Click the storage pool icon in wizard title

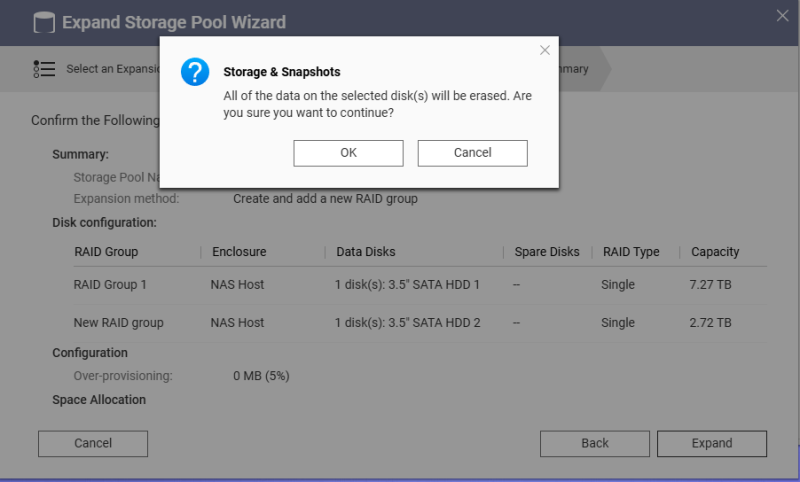click(x=44, y=21)
